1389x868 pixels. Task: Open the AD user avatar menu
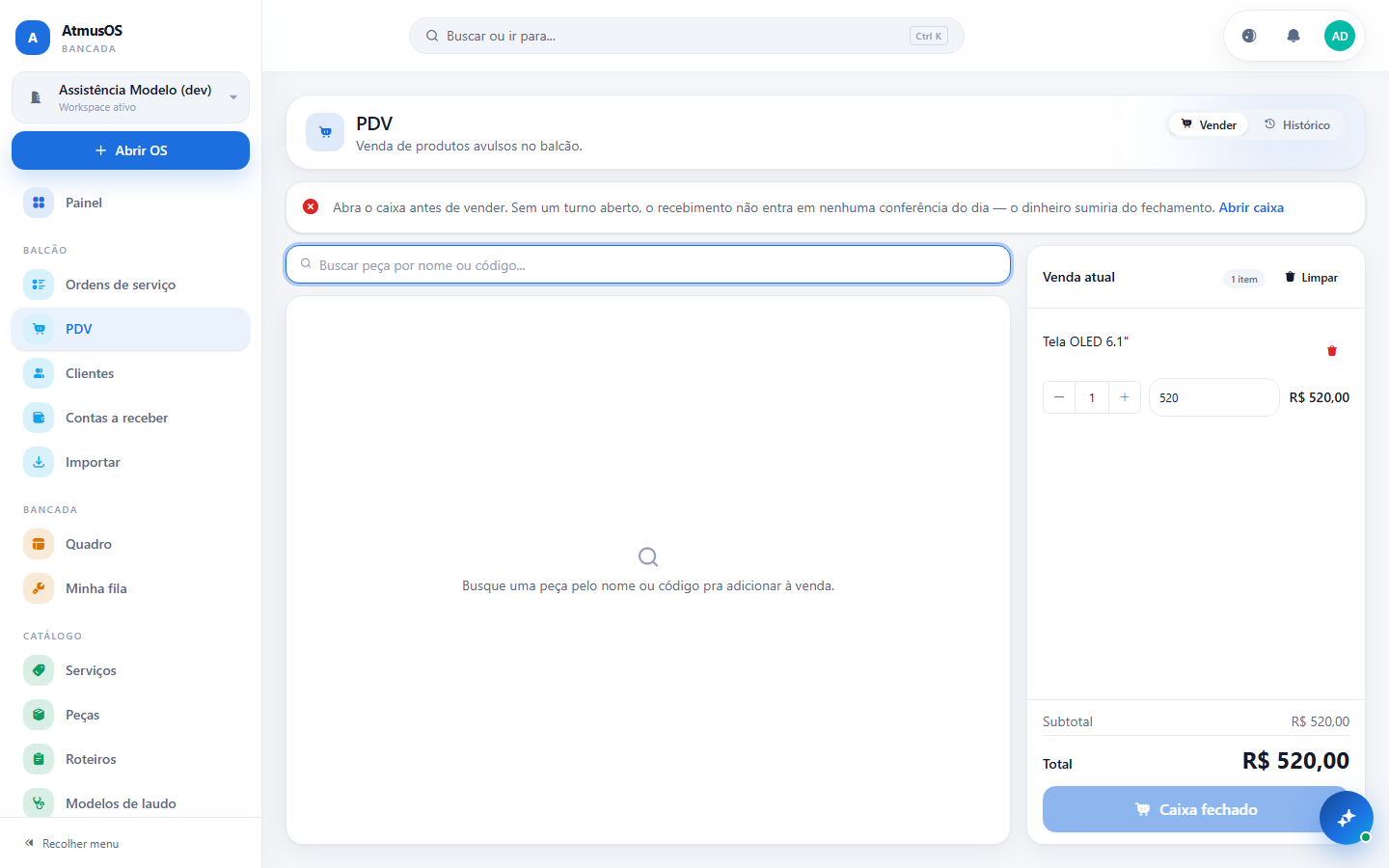tap(1340, 36)
